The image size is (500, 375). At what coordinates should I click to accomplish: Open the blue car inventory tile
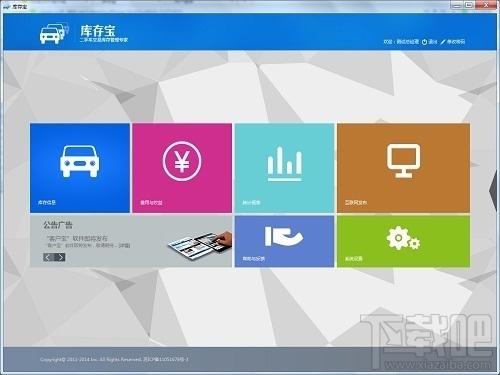[x=80, y=168]
